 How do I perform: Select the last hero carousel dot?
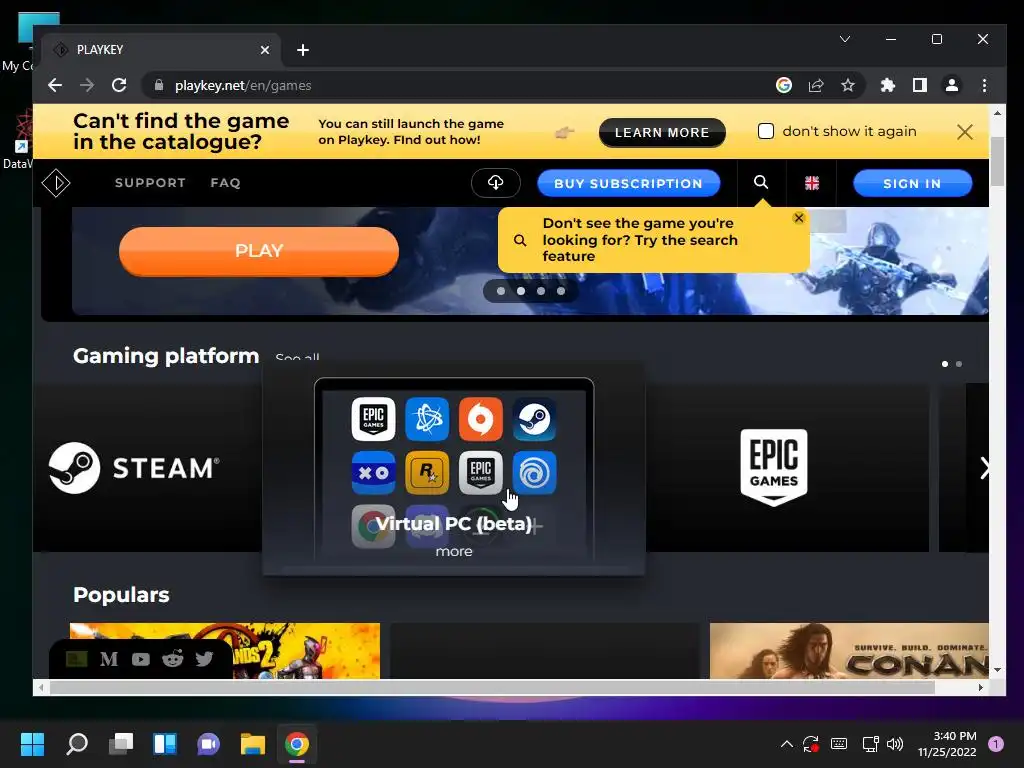tap(561, 291)
